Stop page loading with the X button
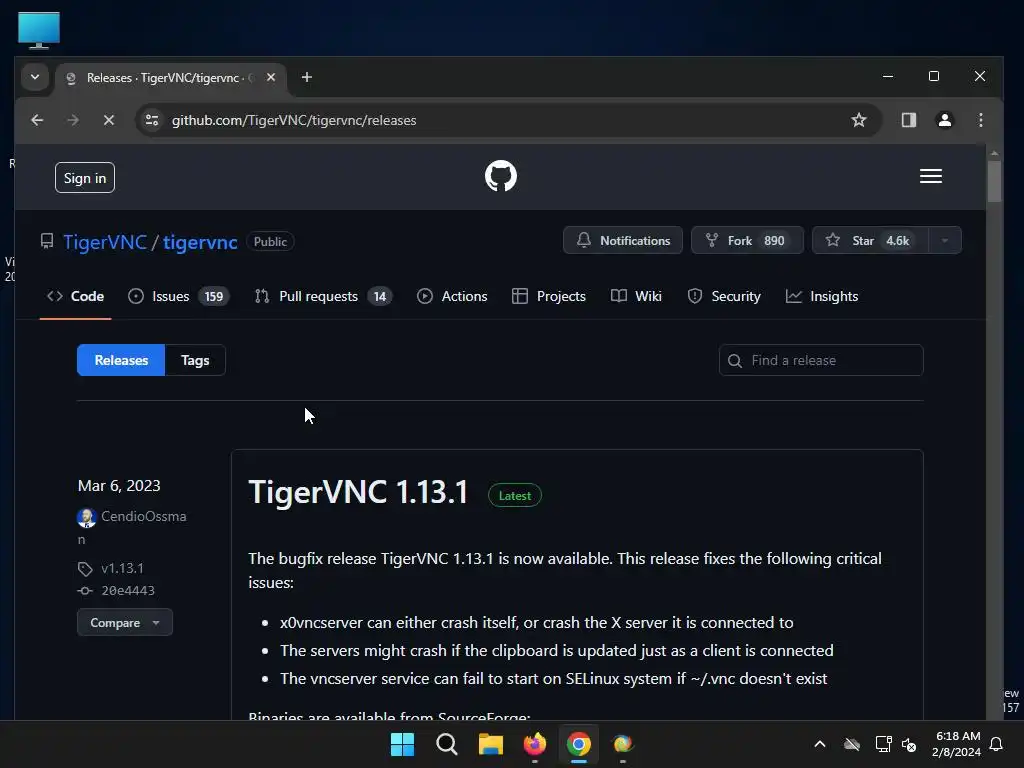Image resolution: width=1024 pixels, height=768 pixels. click(109, 120)
